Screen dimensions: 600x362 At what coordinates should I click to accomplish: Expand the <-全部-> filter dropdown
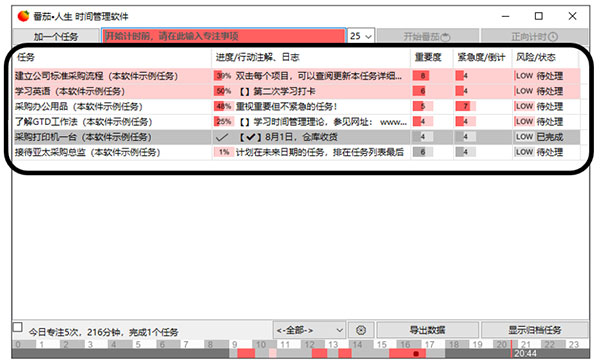309,330
